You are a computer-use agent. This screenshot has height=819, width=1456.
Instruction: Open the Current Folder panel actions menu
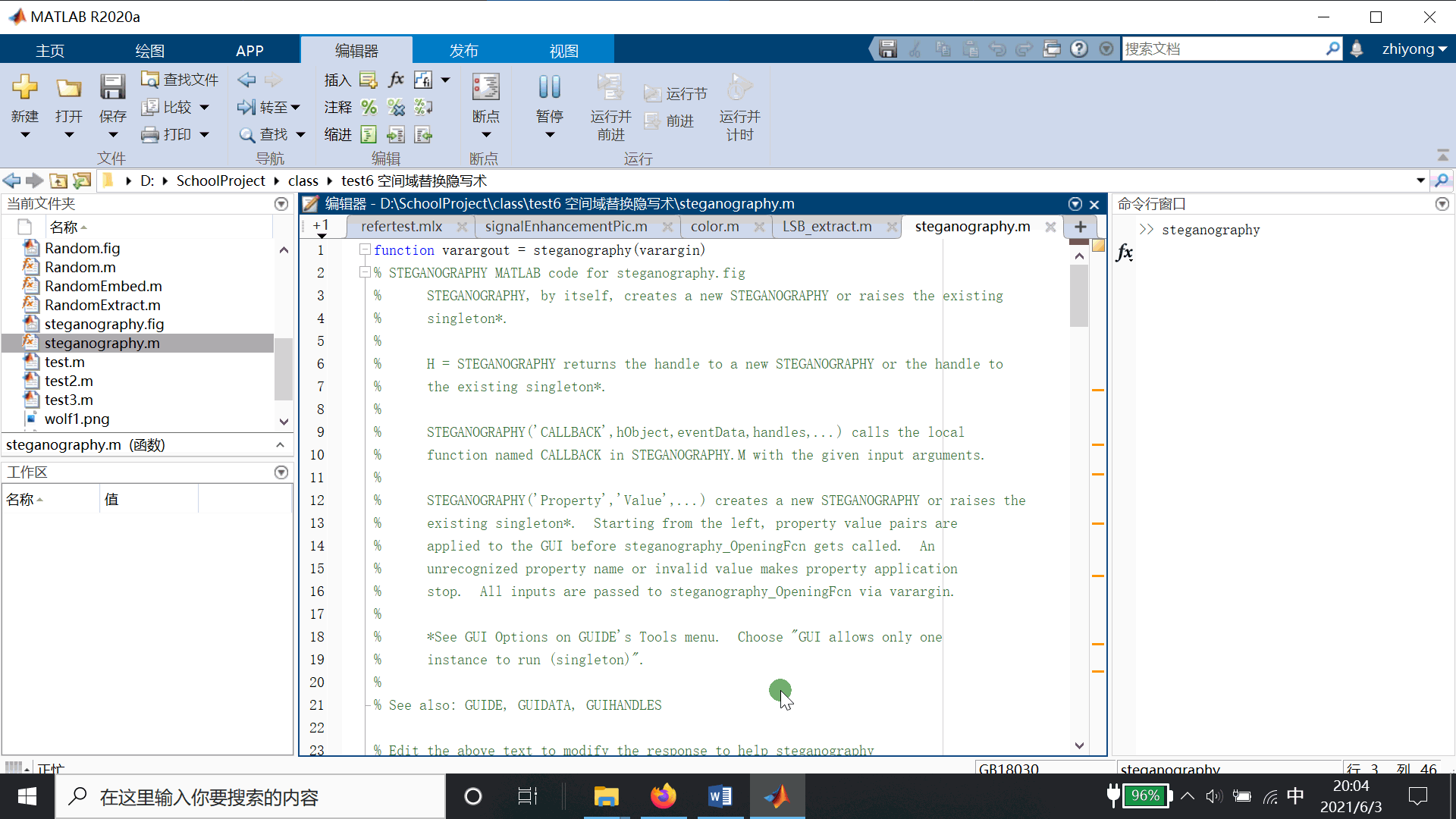pos(281,204)
